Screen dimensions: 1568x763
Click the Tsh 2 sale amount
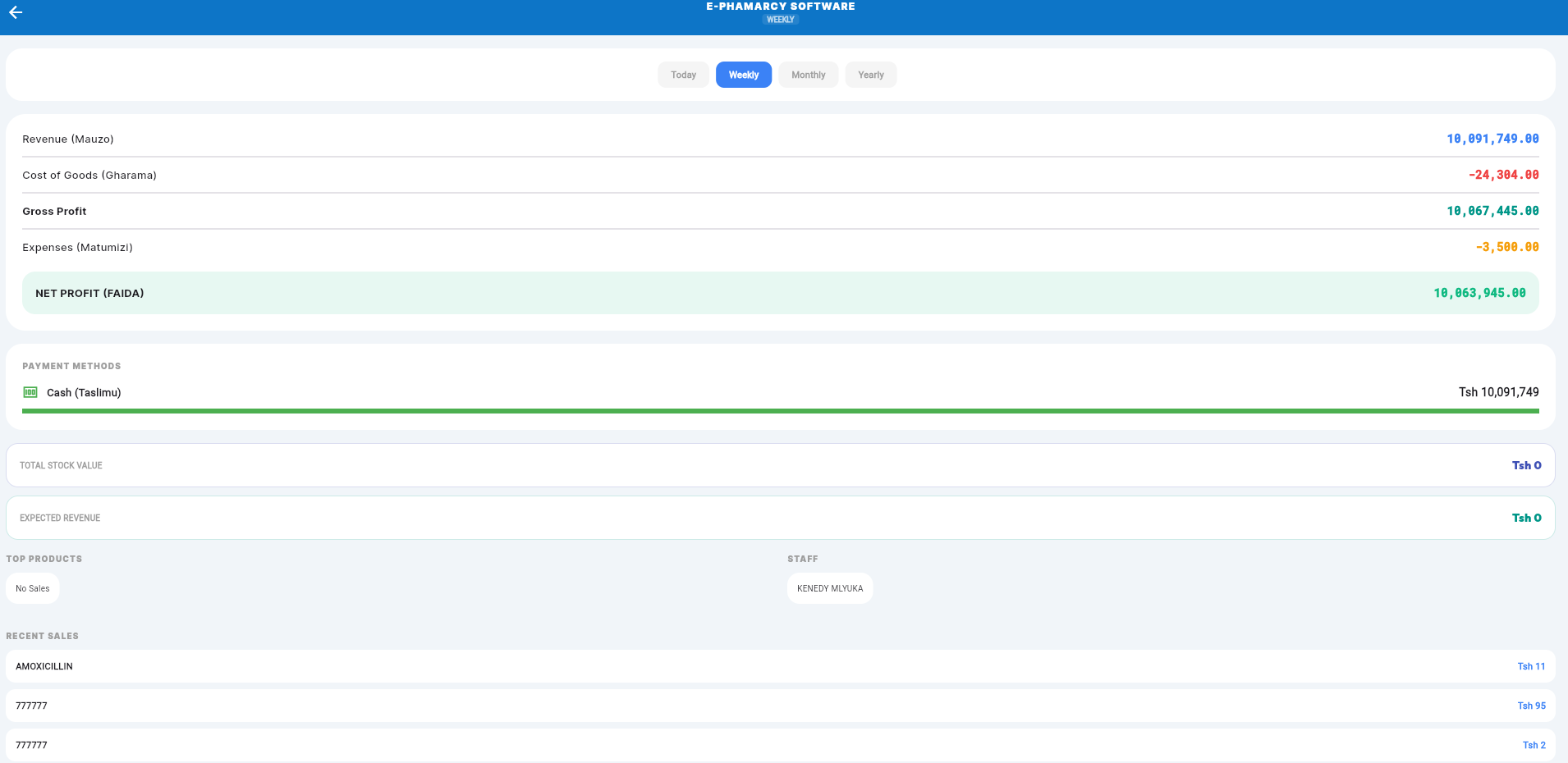pyautogui.click(x=1534, y=745)
